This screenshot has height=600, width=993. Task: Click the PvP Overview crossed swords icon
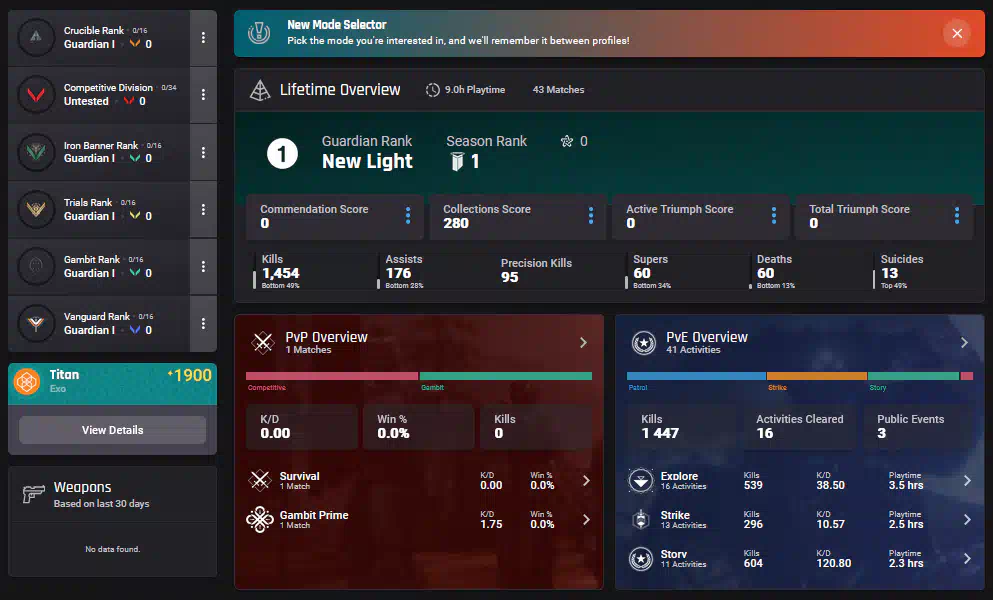coord(262,343)
